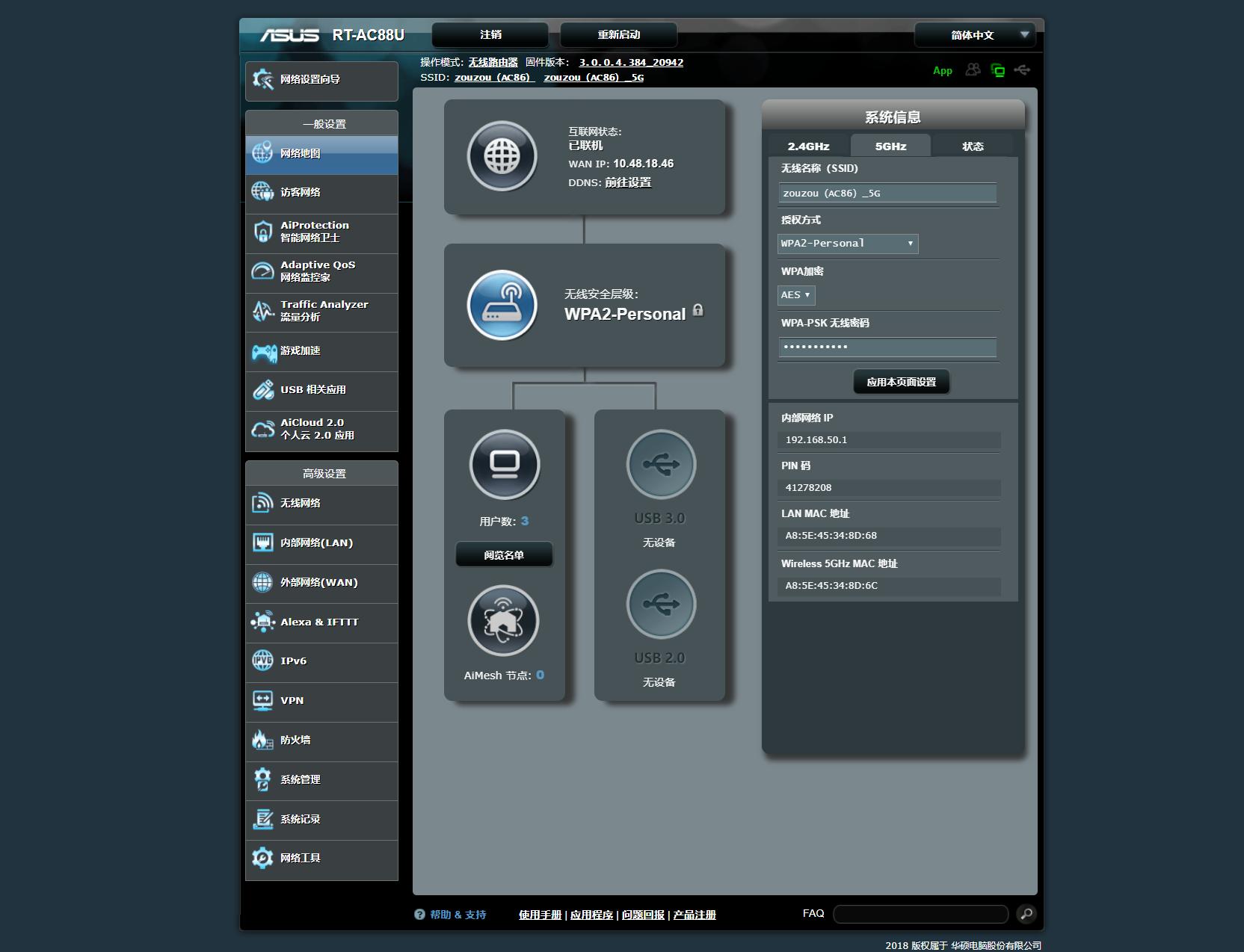The image size is (1244, 952).
Task: Click the DDNS 前往设置 link
Action: click(x=628, y=182)
